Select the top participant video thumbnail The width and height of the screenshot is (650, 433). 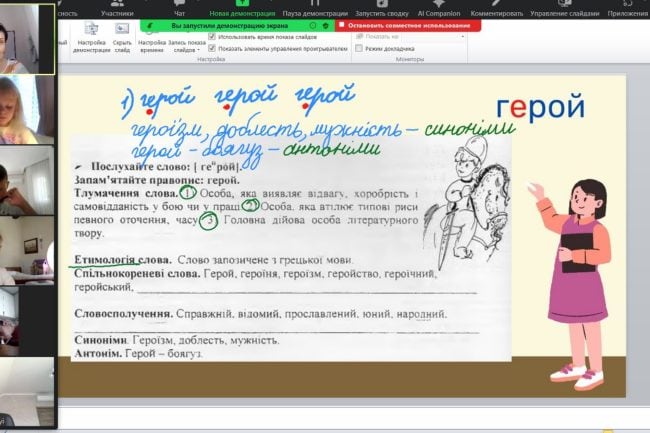pos(27,37)
